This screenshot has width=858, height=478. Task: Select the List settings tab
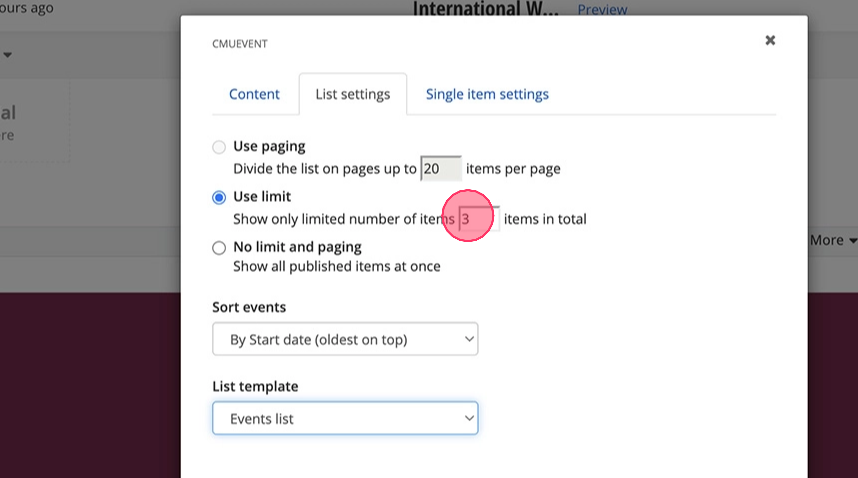coord(352,94)
